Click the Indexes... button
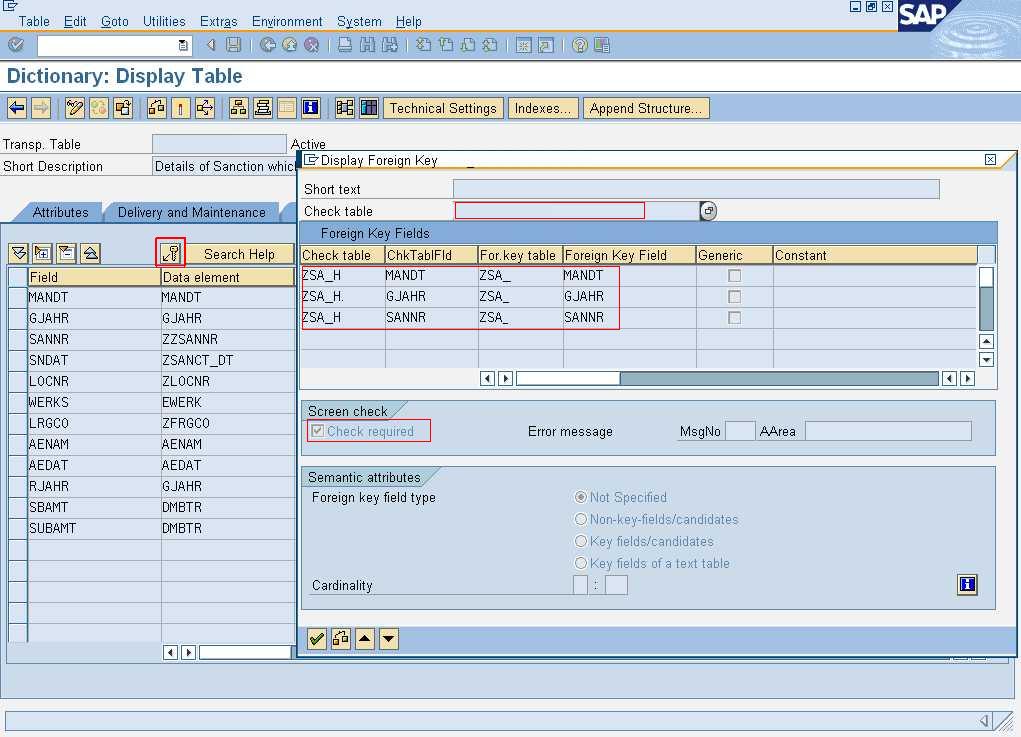 pyautogui.click(x=543, y=107)
